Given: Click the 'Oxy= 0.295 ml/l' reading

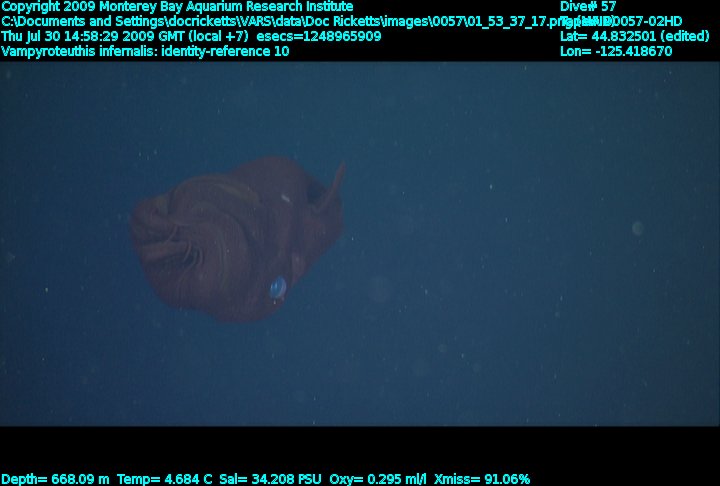Looking at the screenshot, I should [378, 479].
